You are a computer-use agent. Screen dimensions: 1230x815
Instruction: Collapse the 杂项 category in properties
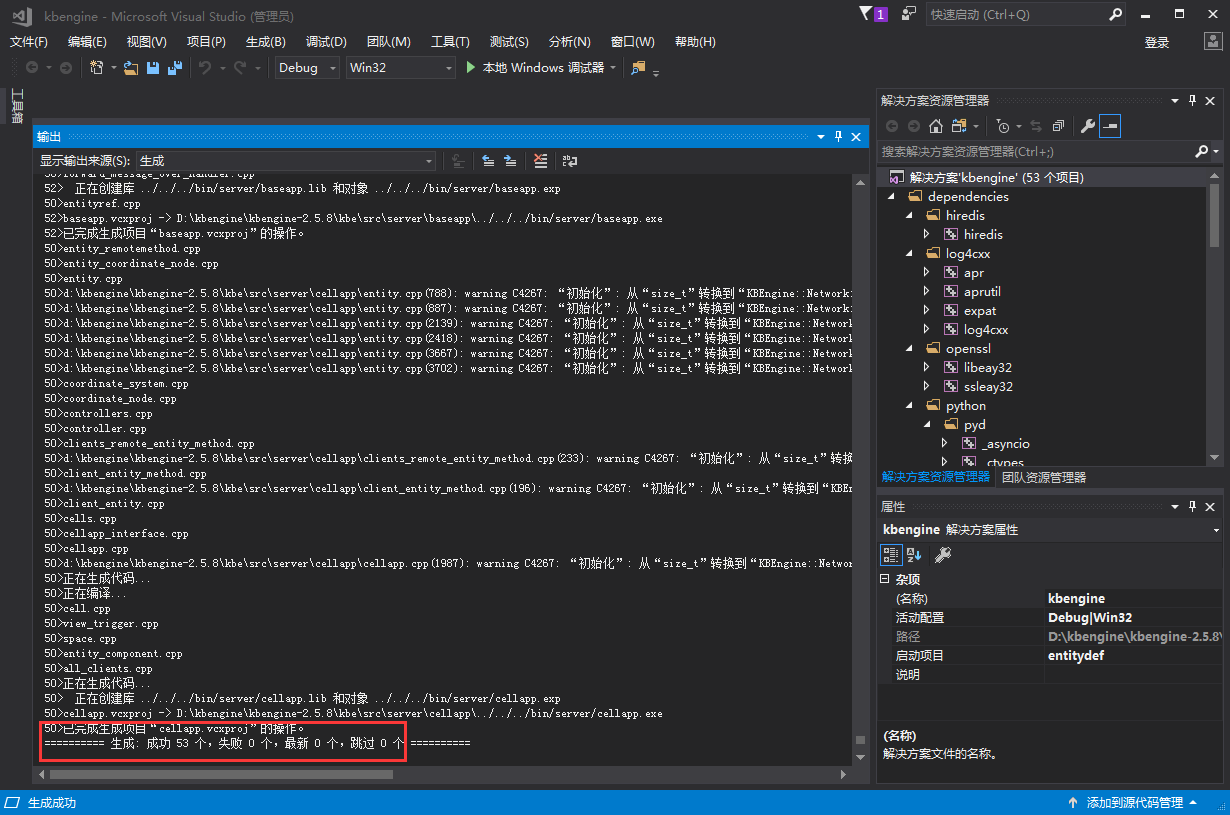(884, 579)
